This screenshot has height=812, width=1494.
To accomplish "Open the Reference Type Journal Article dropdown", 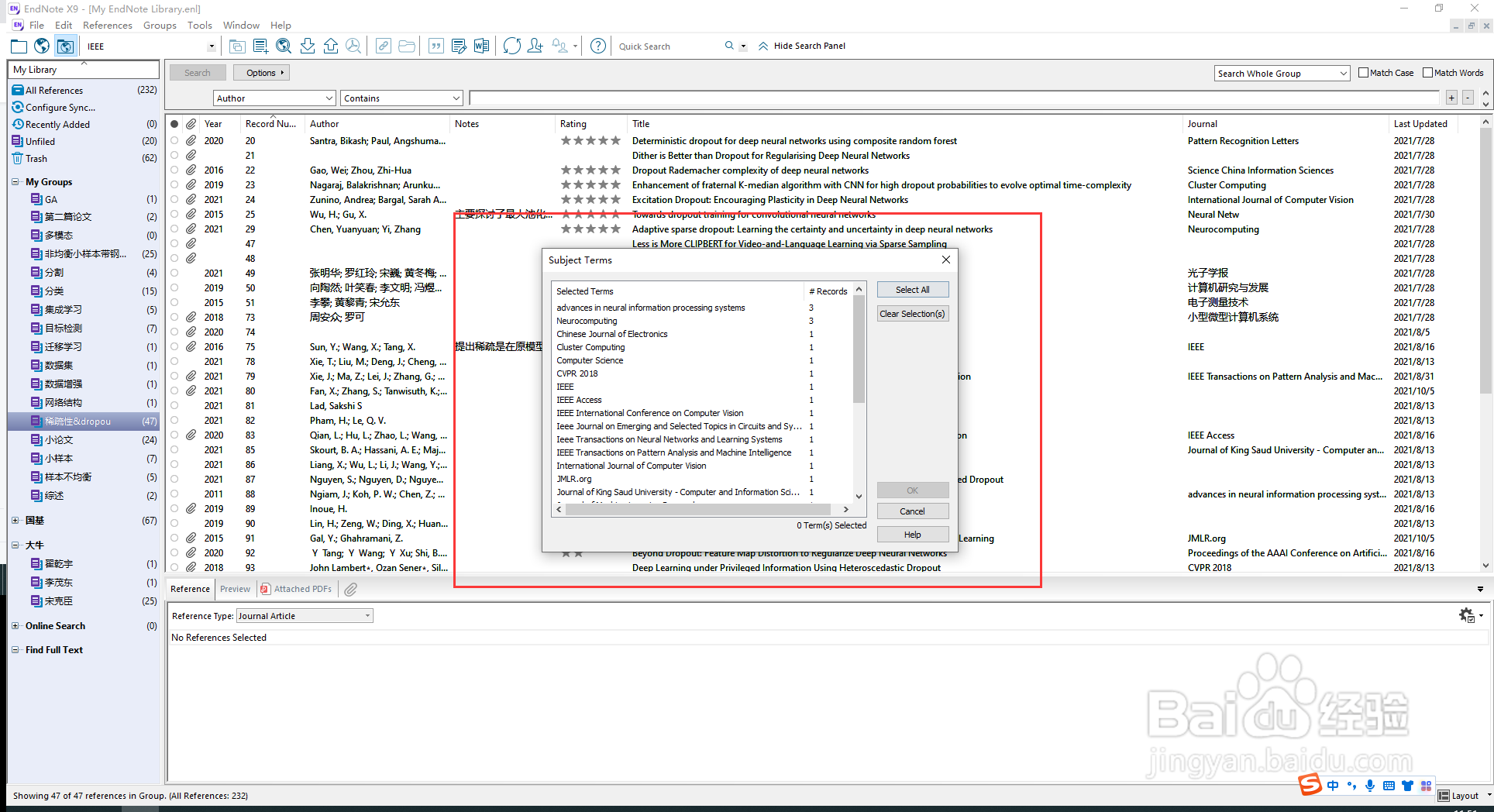I will (305, 616).
